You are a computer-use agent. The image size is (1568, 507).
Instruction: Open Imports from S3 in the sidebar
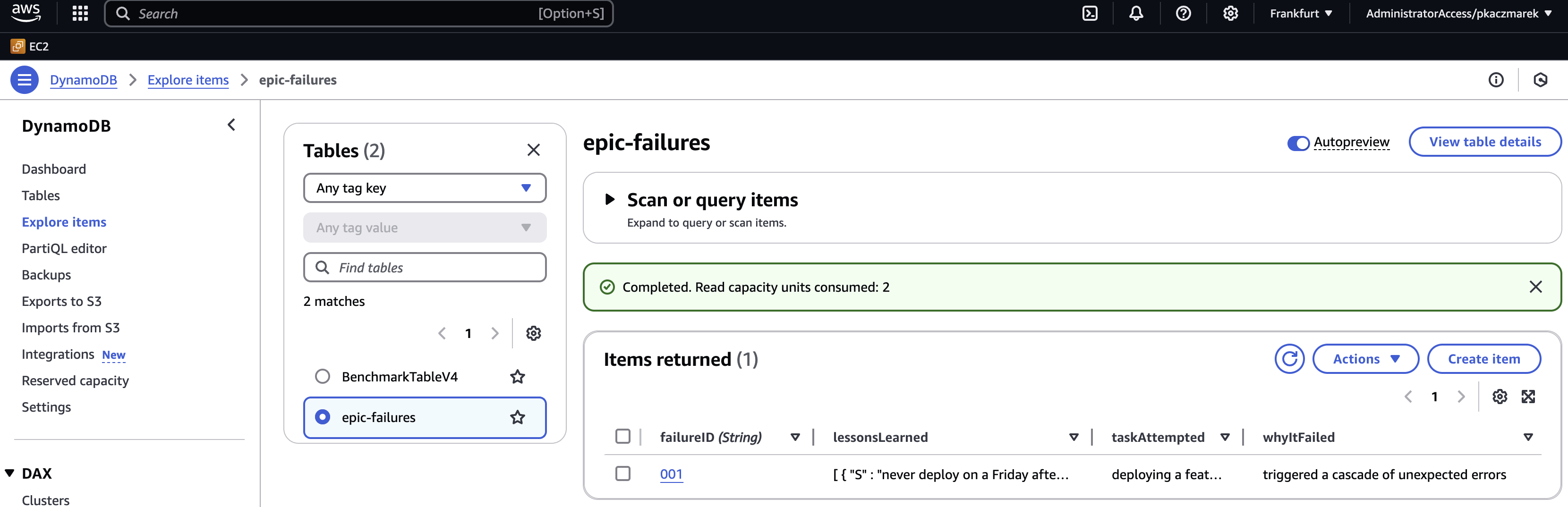click(71, 328)
